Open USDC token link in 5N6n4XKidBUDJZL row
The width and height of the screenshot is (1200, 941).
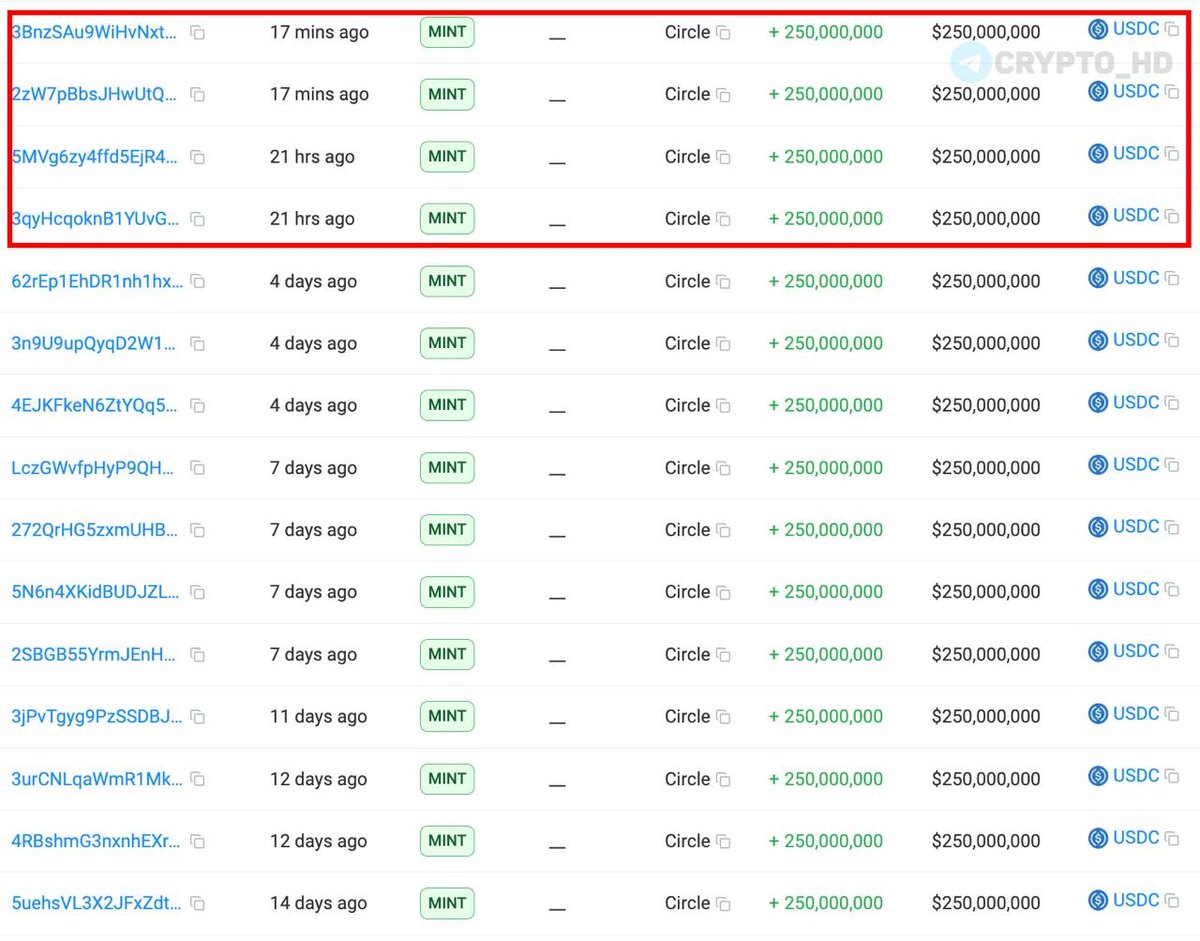(x=1136, y=589)
